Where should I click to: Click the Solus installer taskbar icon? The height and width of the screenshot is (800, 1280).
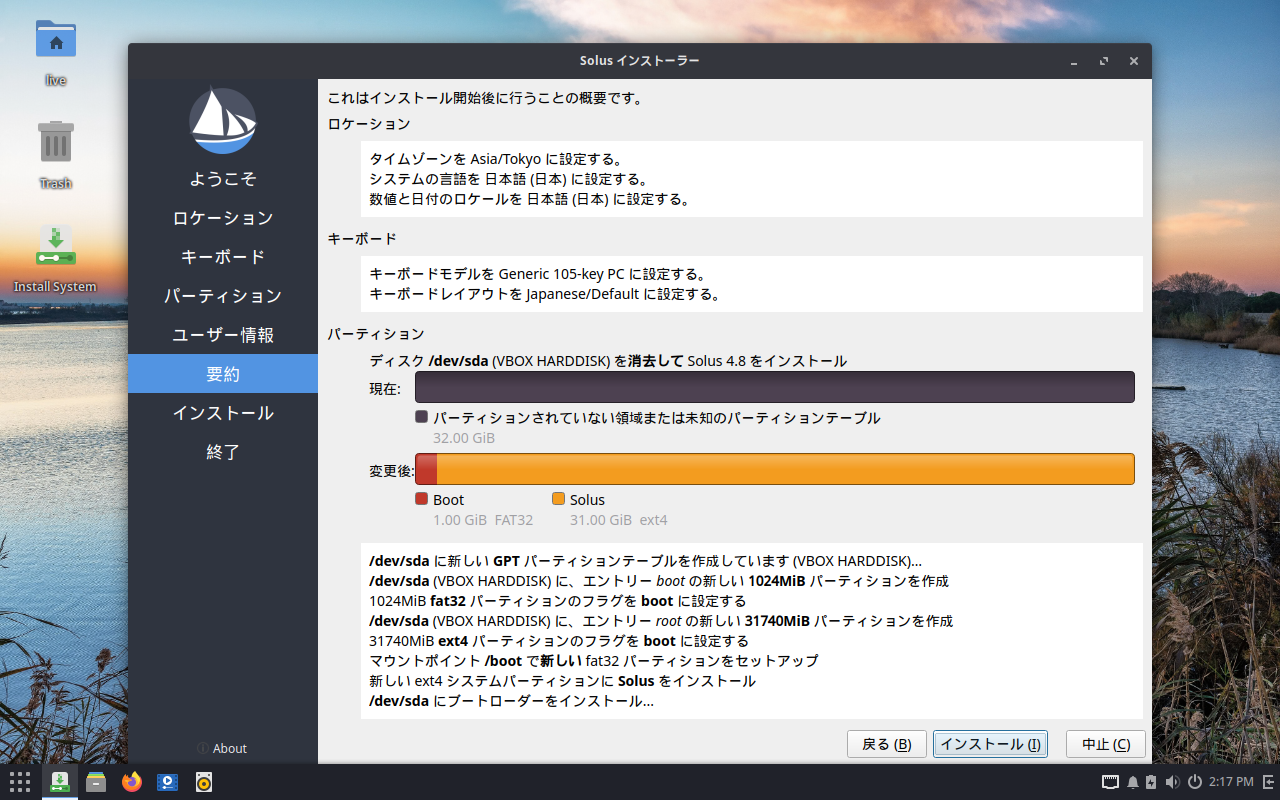point(60,782)
